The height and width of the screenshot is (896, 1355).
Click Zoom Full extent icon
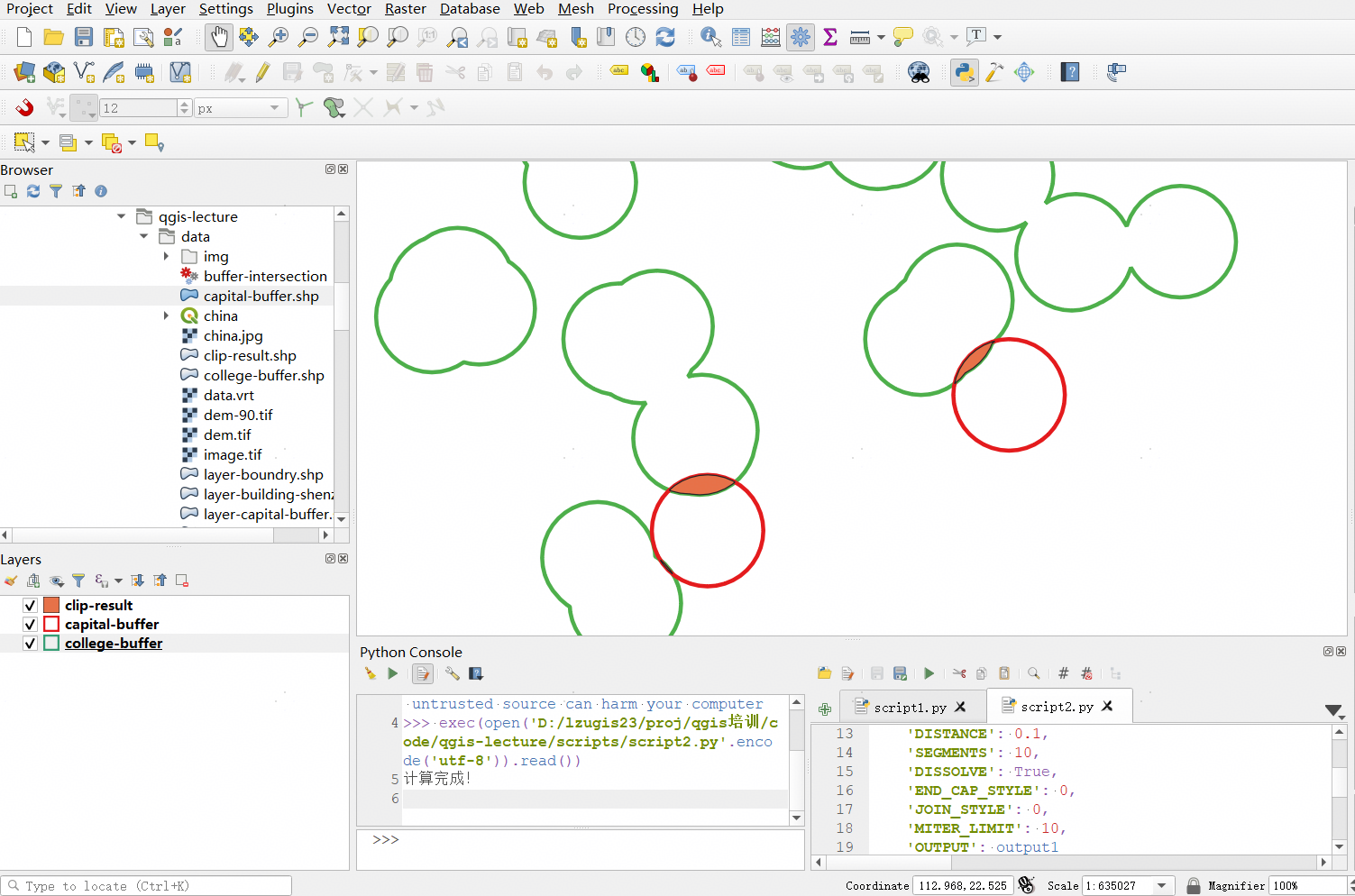(x=338, y=37)
